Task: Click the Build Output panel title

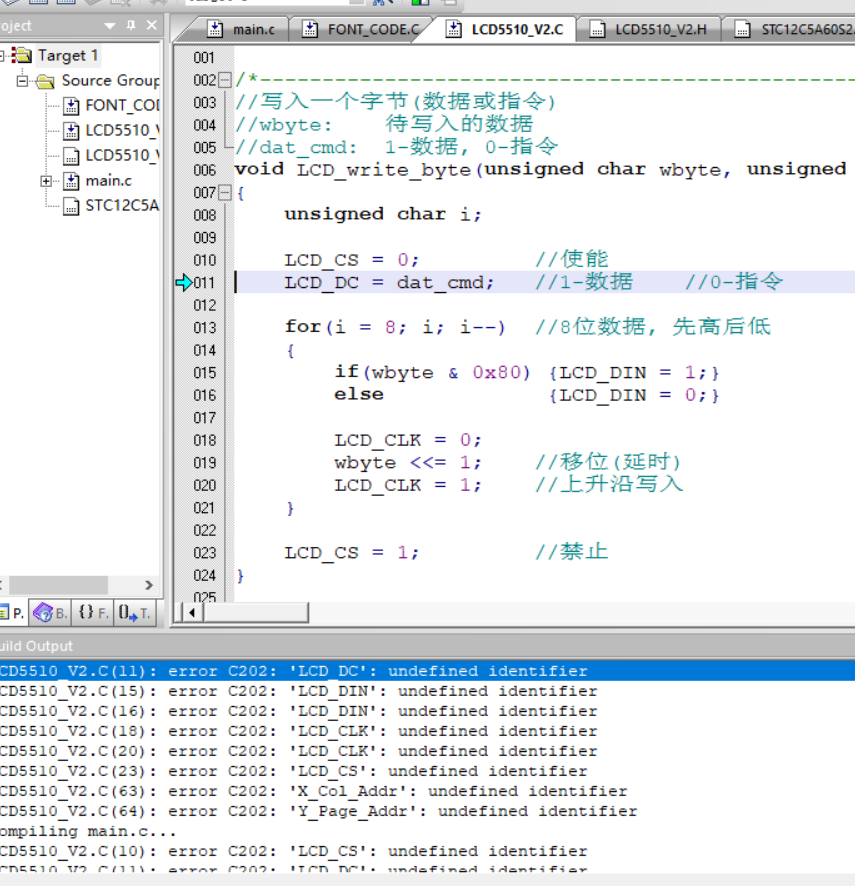Action: (36, 646)
